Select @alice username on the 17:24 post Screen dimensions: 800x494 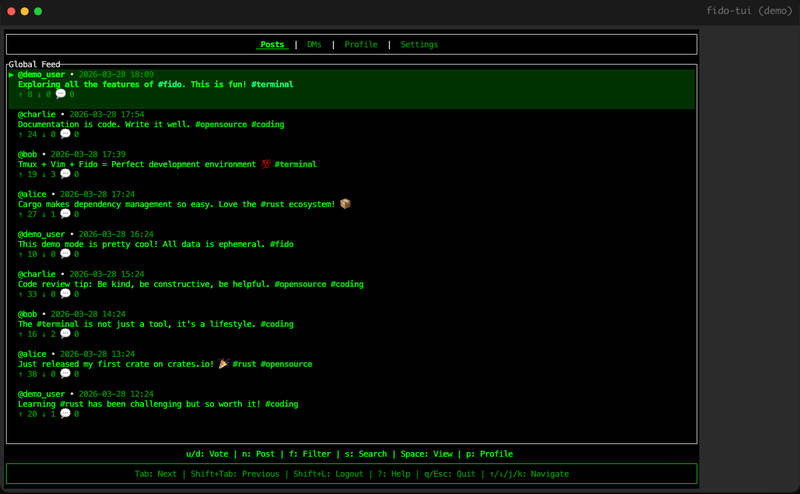(32, 194)
